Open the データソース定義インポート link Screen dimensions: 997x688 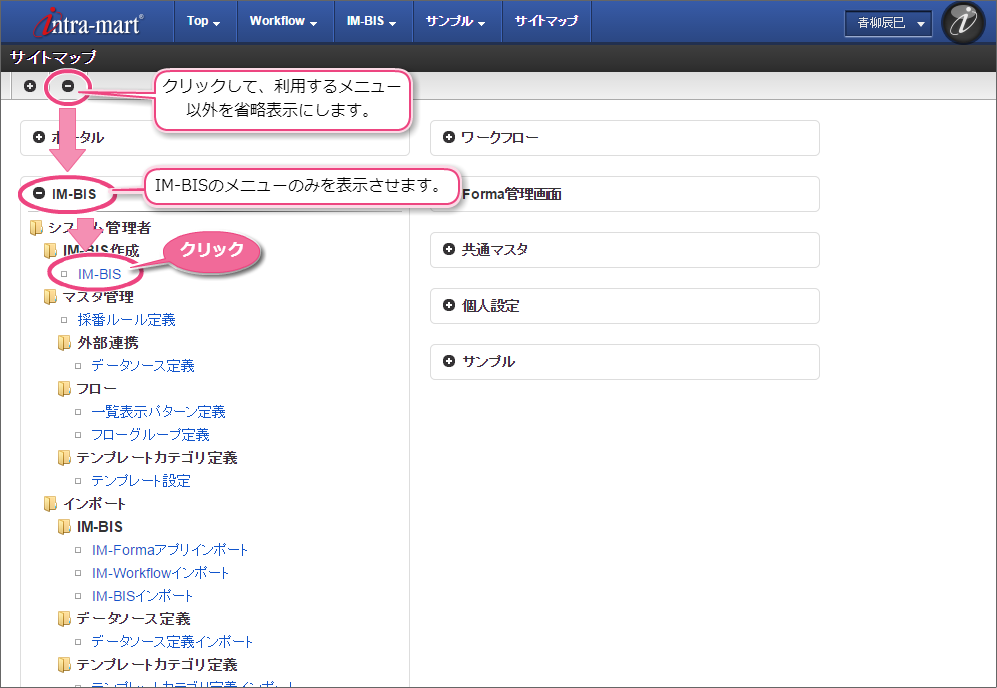click(x=172, y=642)
